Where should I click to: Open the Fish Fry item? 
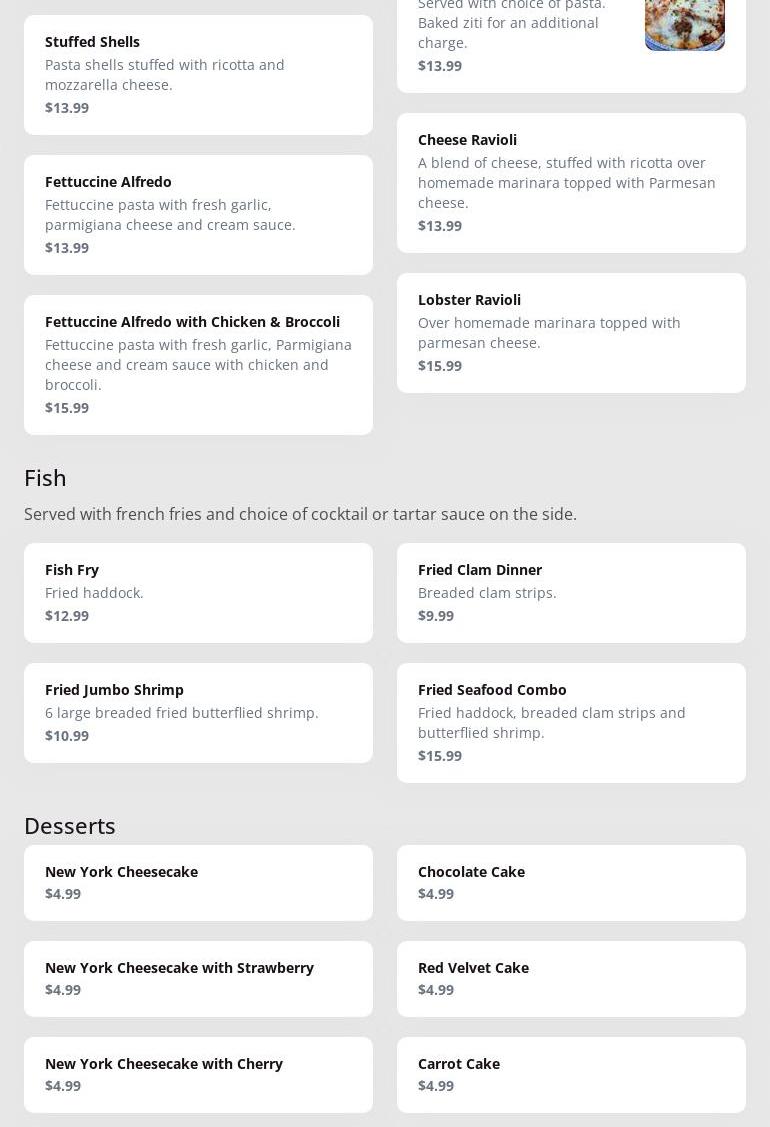[x=198, y=593]
